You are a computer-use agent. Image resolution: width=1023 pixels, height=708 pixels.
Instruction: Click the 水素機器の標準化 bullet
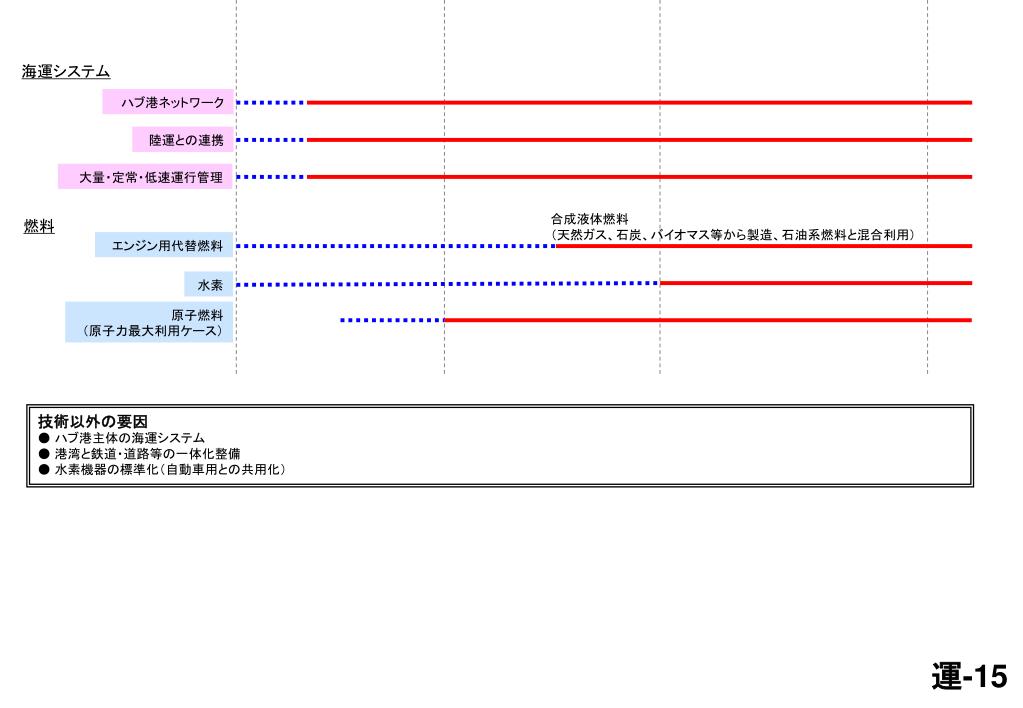(x=162, y=469)
